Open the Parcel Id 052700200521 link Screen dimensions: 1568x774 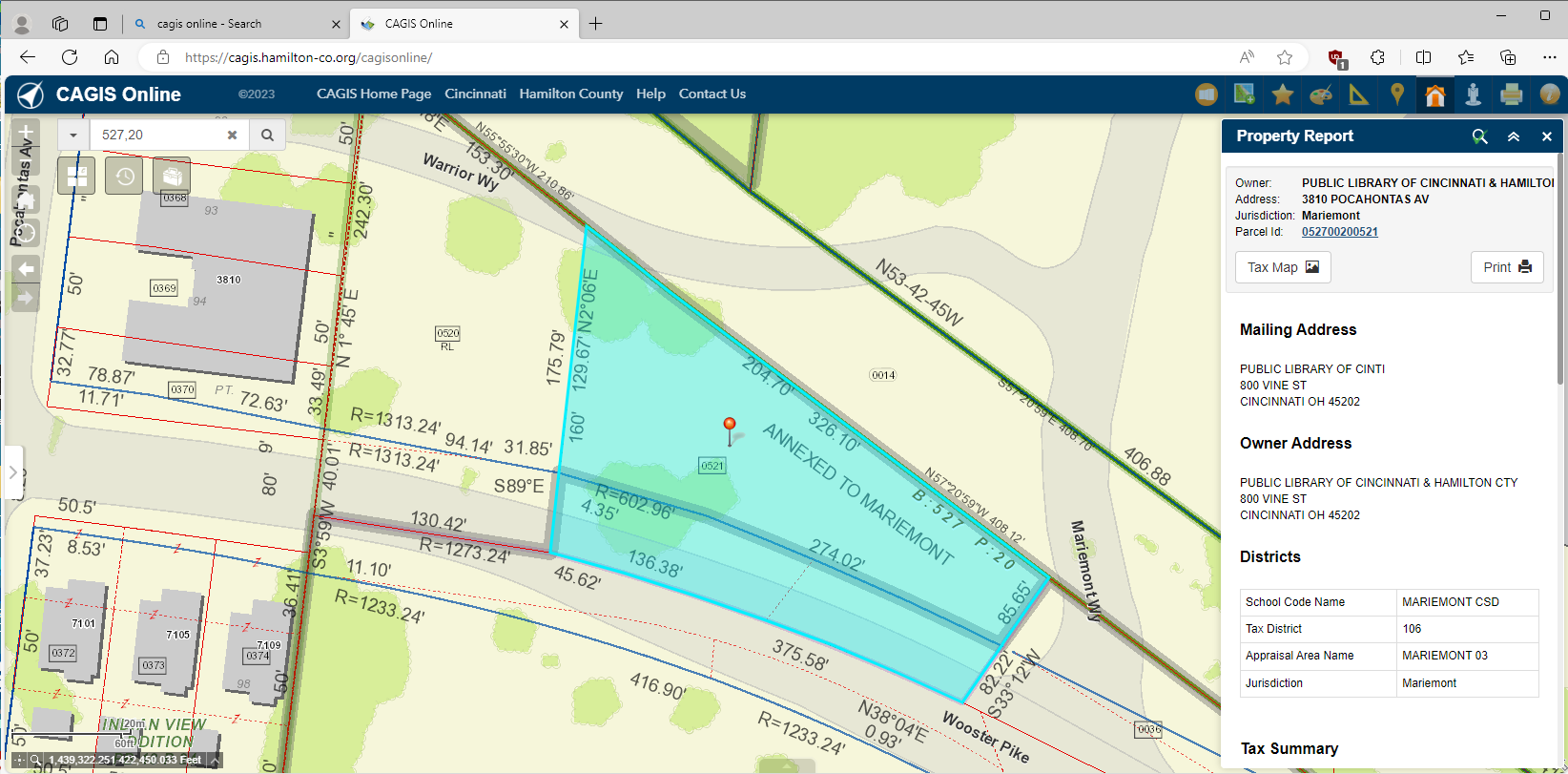point(1339,232)
